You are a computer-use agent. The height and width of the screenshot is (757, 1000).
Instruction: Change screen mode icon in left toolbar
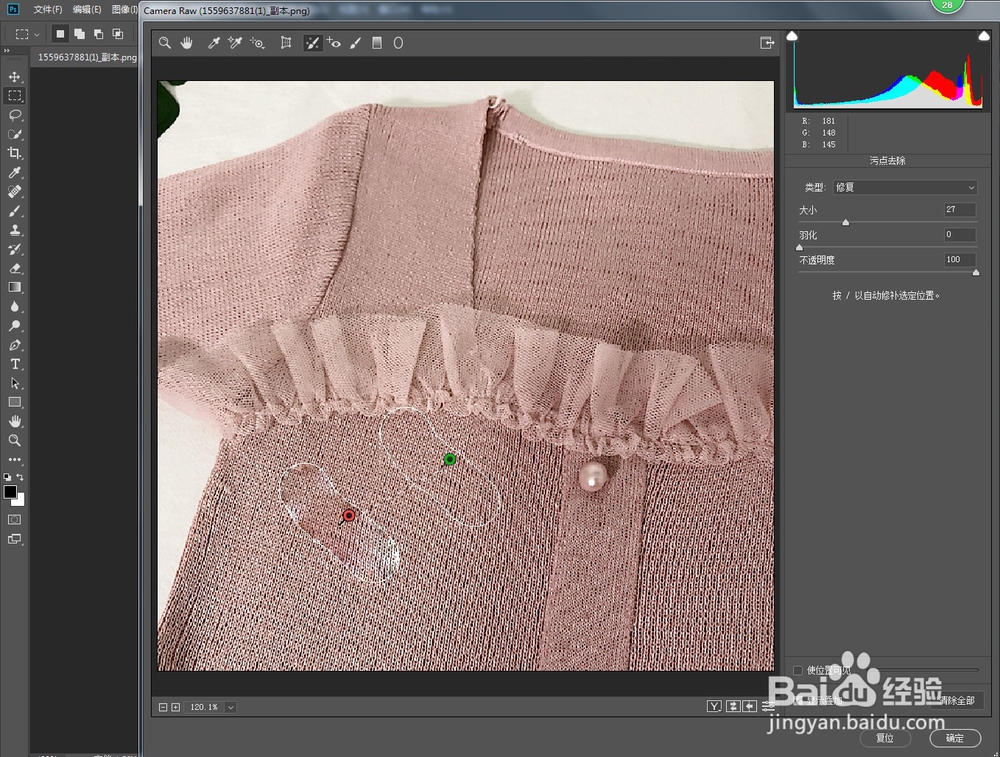(x=15, y=540)
